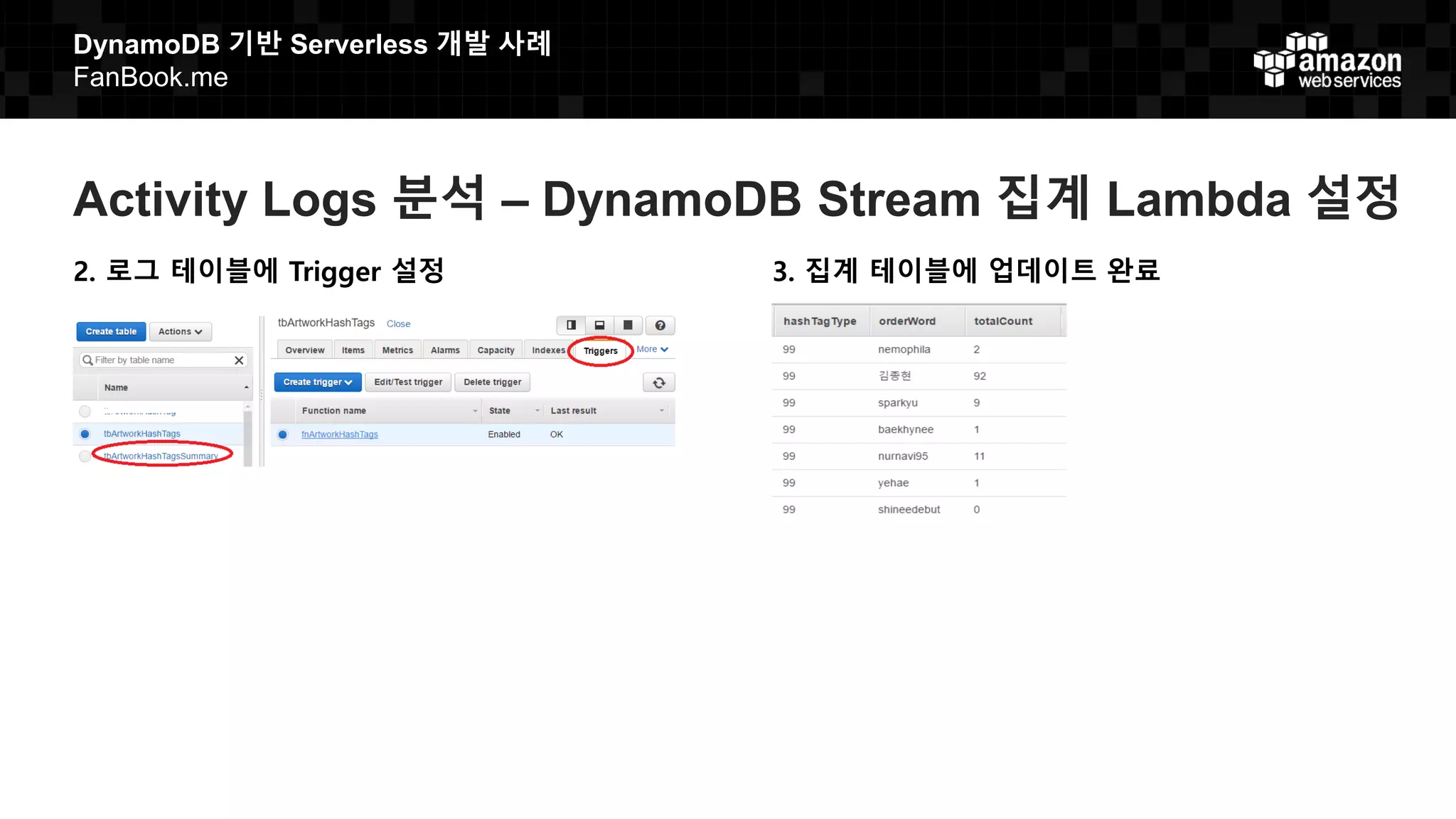Click the Edit/Test trigger button
The width and height of the screenshot is (1456, 819).
(408, 382)
